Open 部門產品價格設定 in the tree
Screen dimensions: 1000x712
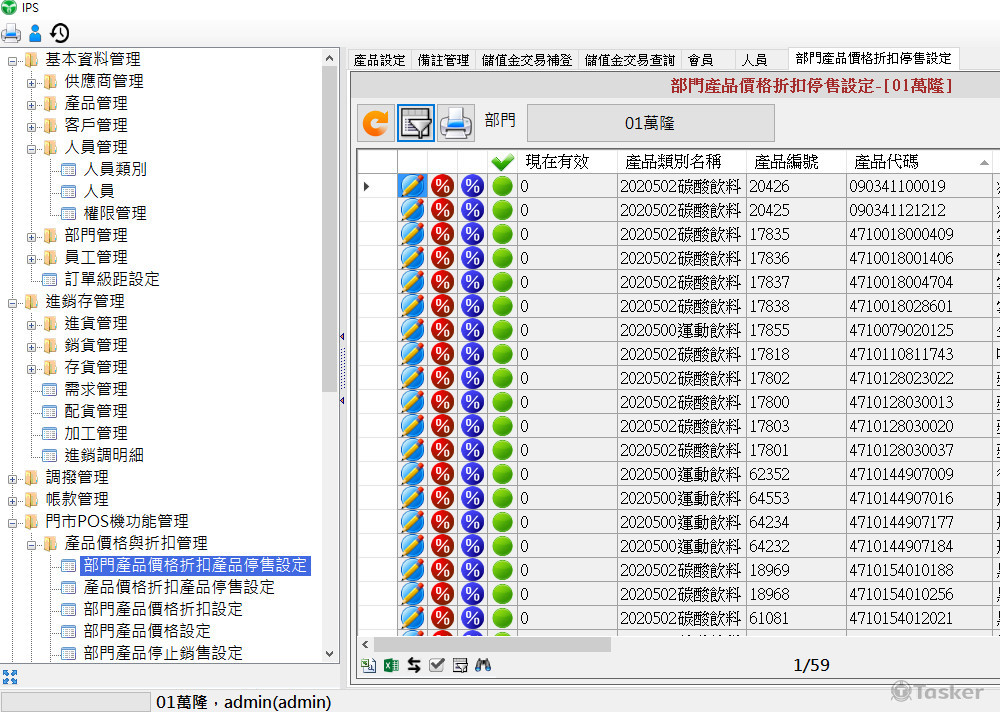tap(147, 631)
